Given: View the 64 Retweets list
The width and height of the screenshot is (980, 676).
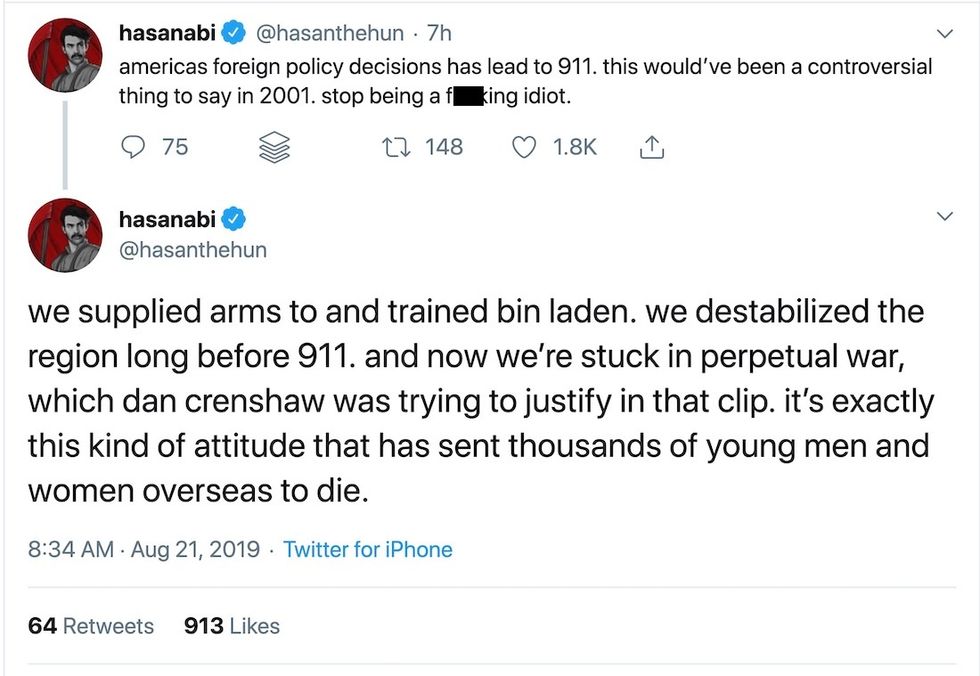Looking at the screenshot, I should [x=91, y=626].
